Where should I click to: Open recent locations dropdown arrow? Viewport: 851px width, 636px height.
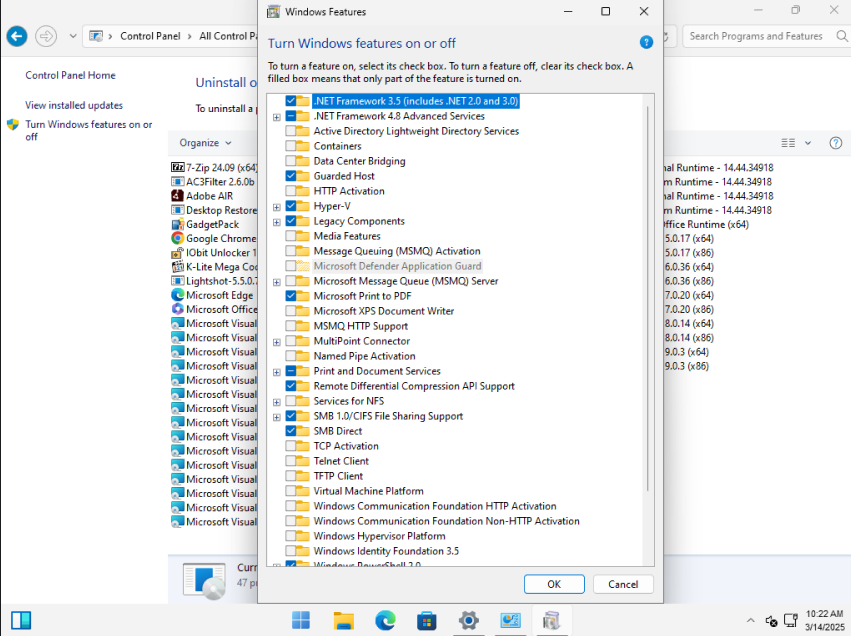pyautogui.click(x=73, y=36)
